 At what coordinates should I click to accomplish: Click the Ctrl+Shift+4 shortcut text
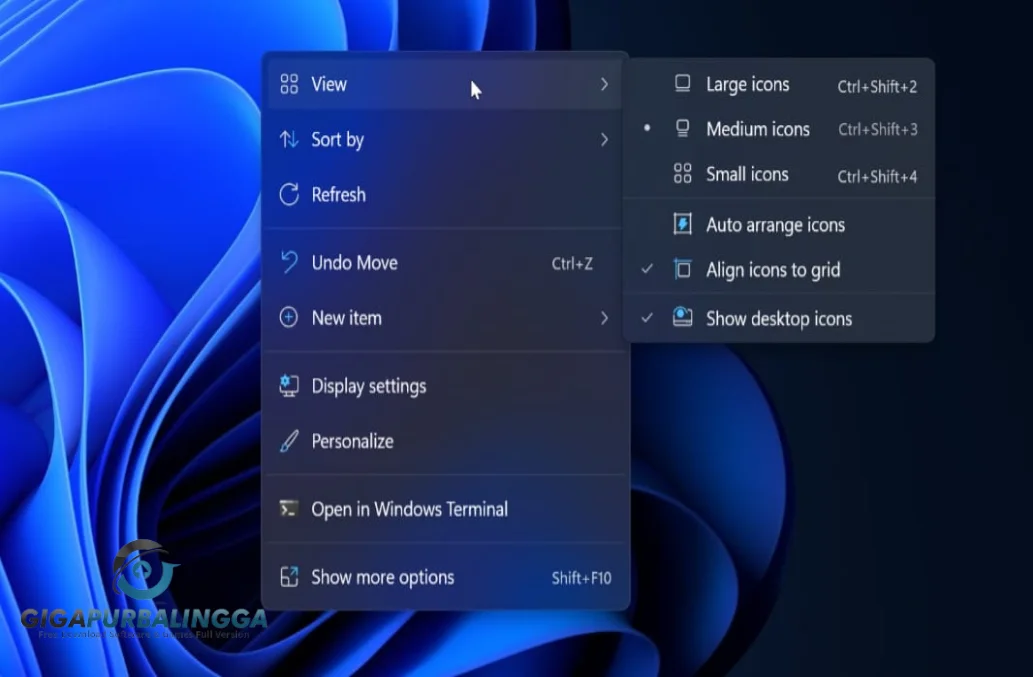coord(877,176)
